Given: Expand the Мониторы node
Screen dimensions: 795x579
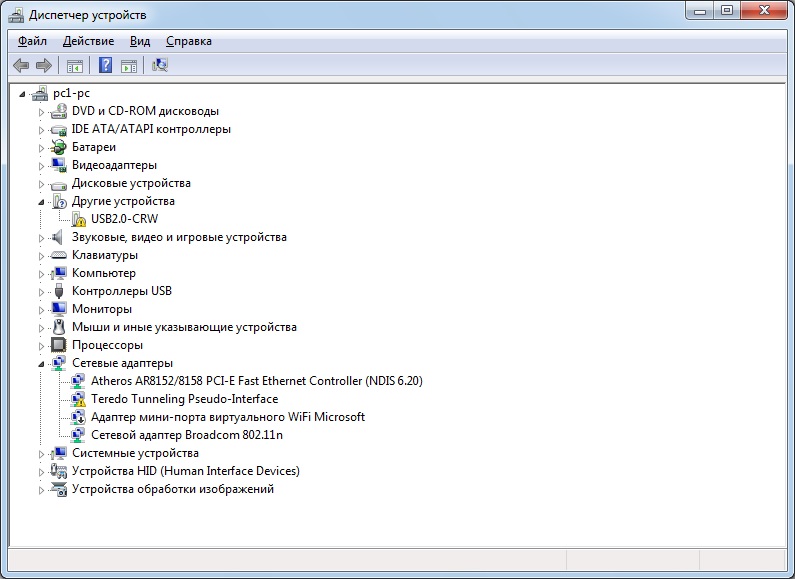Looking at the screenshot, I should click(x=42, y=310).
